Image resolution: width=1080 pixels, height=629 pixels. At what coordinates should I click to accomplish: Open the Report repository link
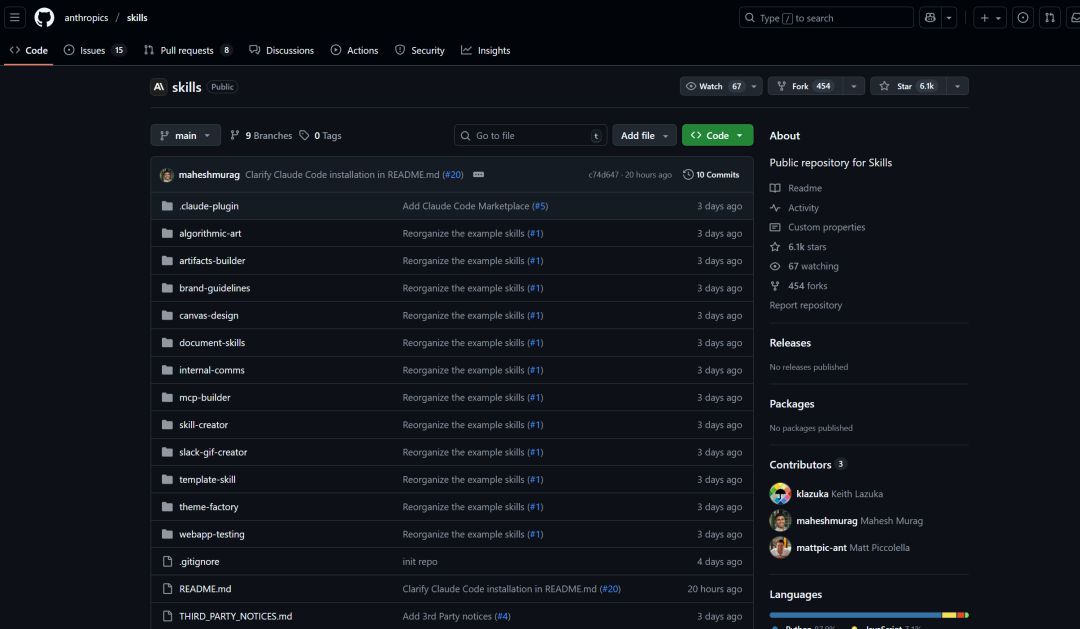pyautogui.click(x=805, y=305)
